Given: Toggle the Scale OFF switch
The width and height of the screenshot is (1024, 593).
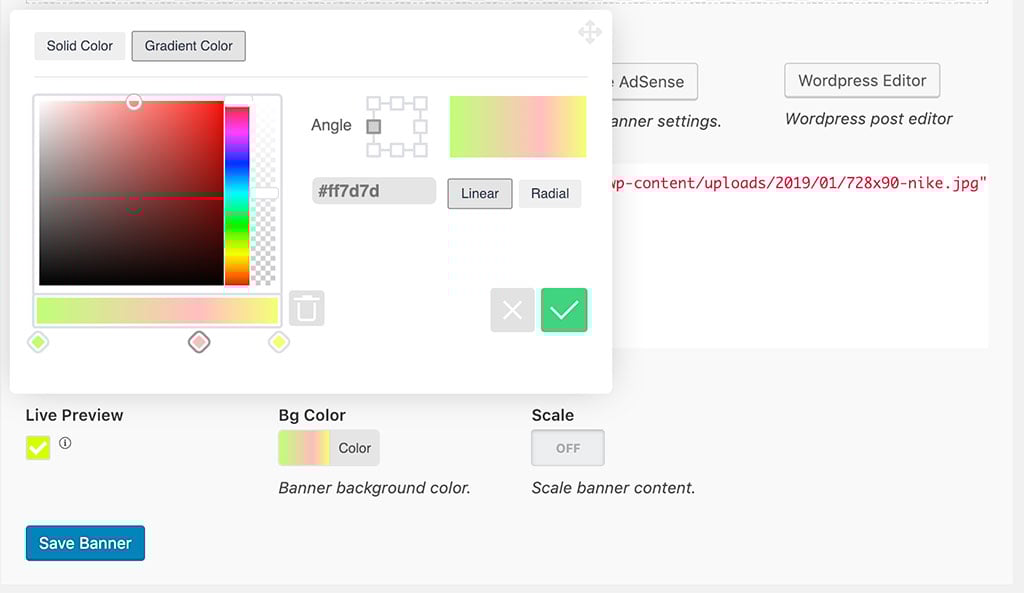Looking at the screenshot, I should coord(567,448).
